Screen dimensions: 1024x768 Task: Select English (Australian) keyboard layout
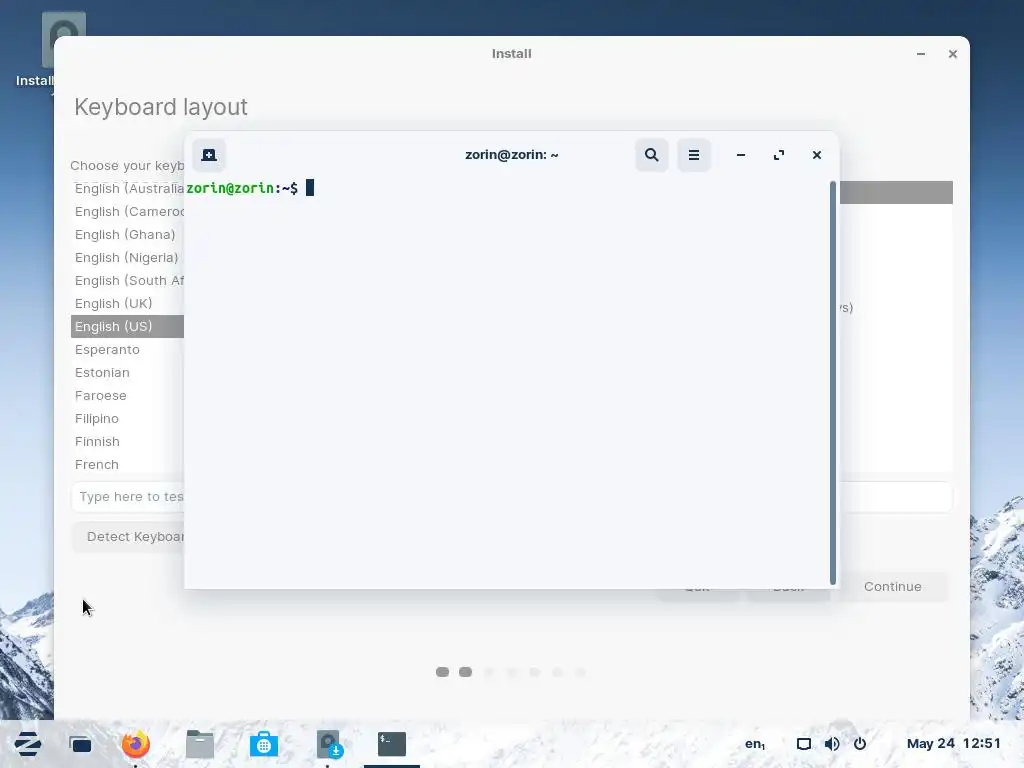(x=127, y=189)
